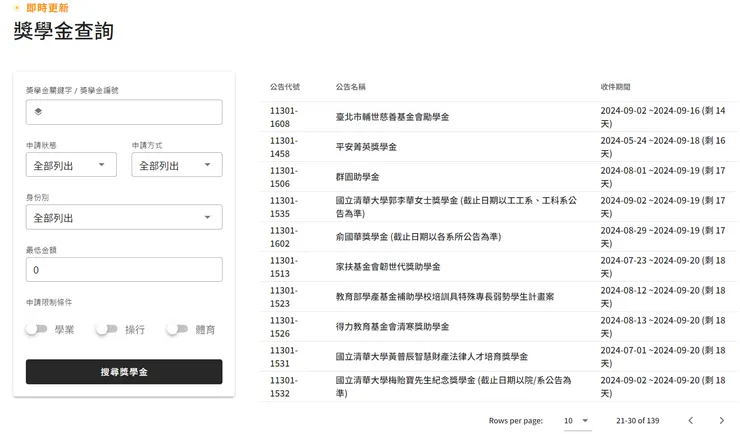Click period 2024-05-24 ~2024-09-18

tap(663, 147)
